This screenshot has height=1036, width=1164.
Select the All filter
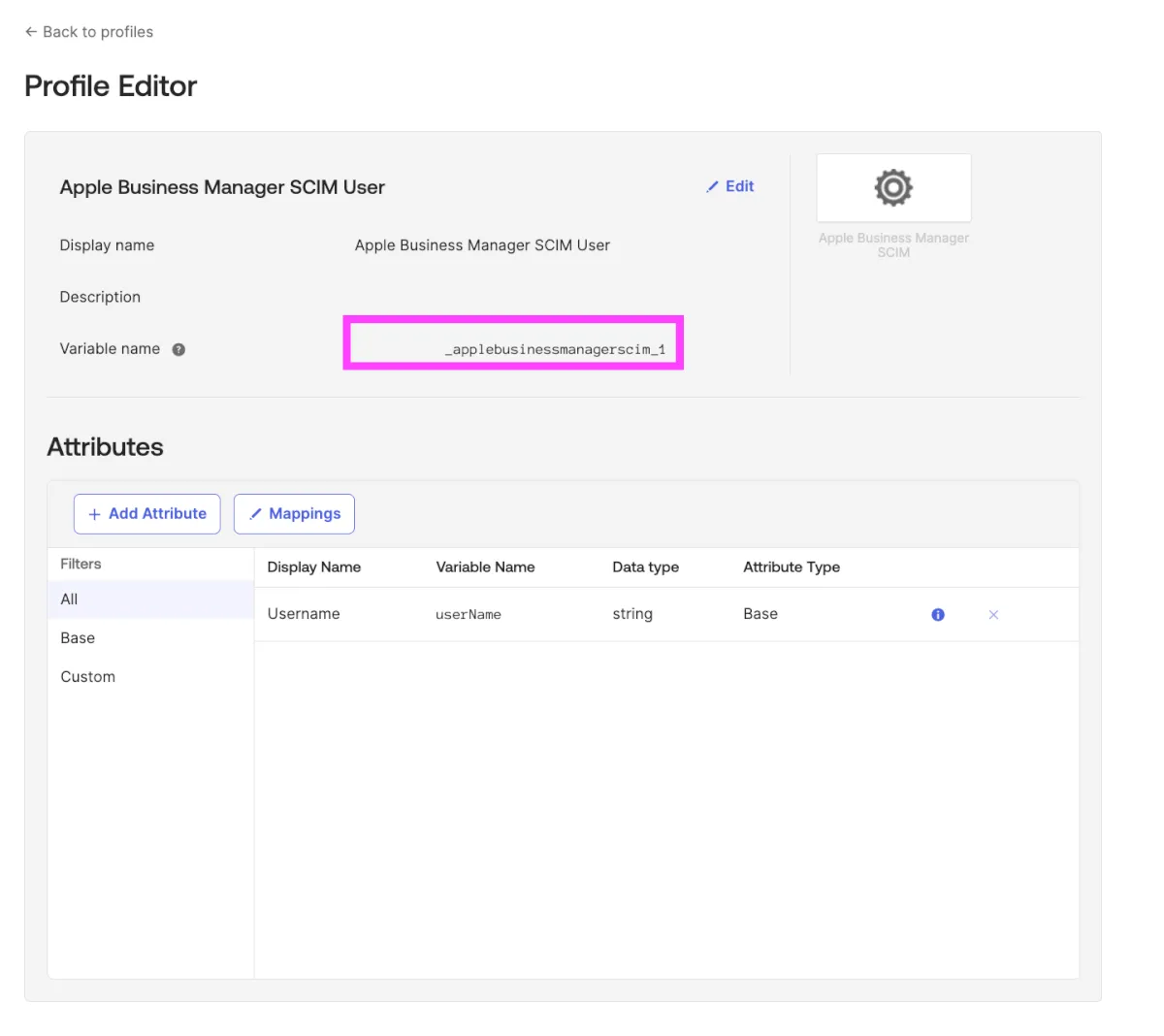click(69, 599)
